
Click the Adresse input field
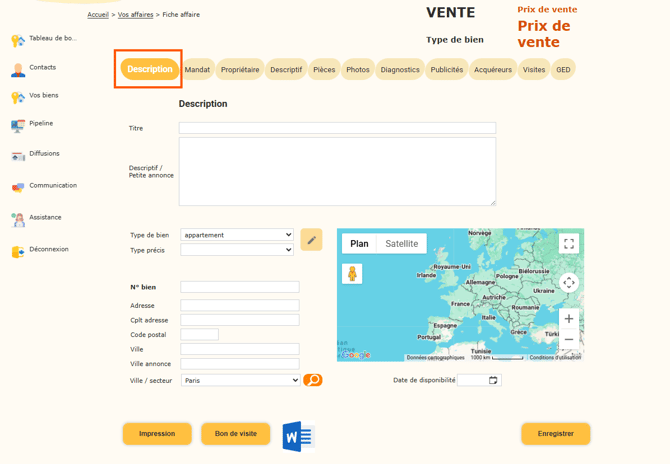[x=240, y=305]
